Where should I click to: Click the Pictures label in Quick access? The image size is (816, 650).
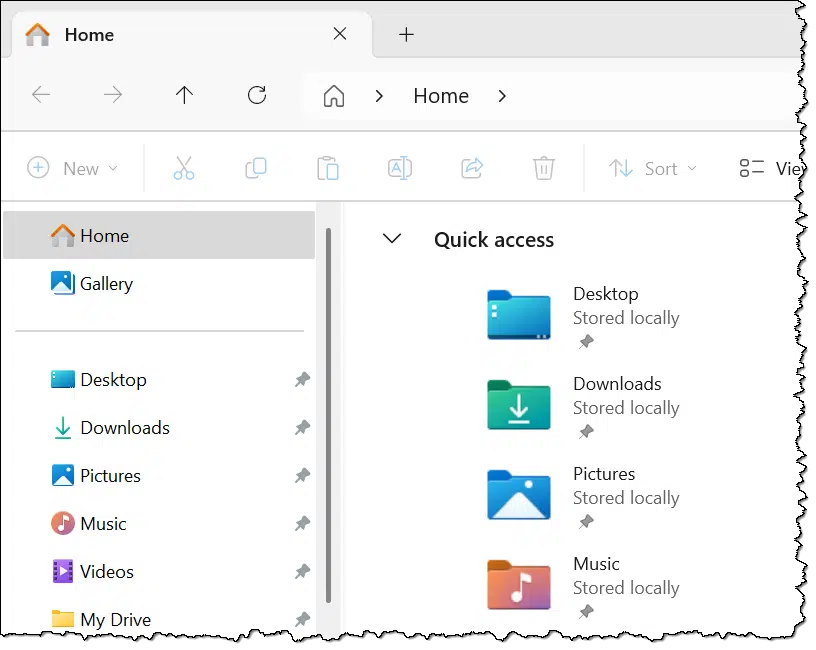[x=604, y=474]
